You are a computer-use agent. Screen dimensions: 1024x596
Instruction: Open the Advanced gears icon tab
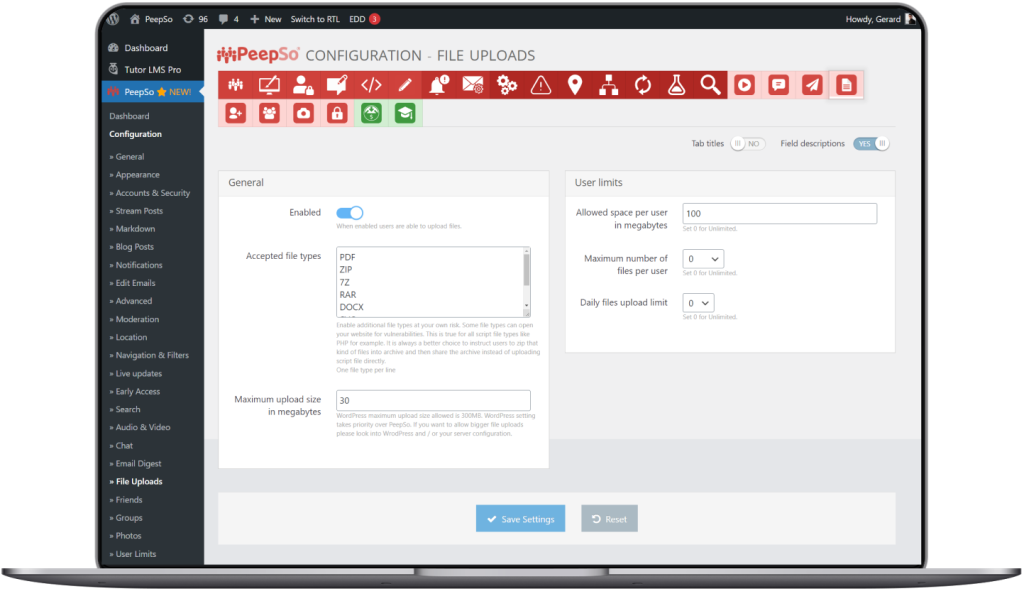click(x=507, y=85)
